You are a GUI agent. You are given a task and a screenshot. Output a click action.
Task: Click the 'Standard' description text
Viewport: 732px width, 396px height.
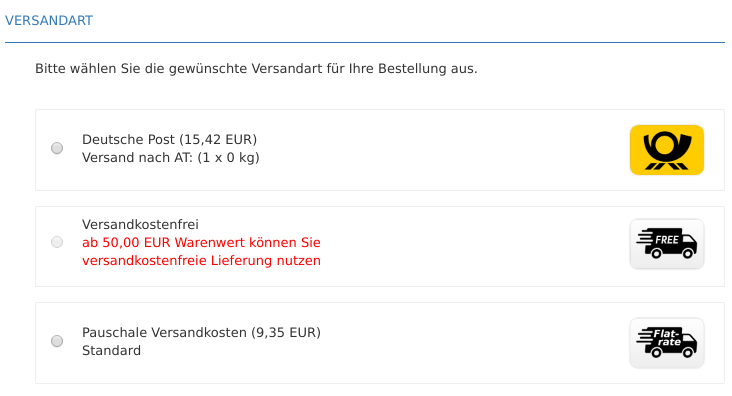click(x=111, y=351)
